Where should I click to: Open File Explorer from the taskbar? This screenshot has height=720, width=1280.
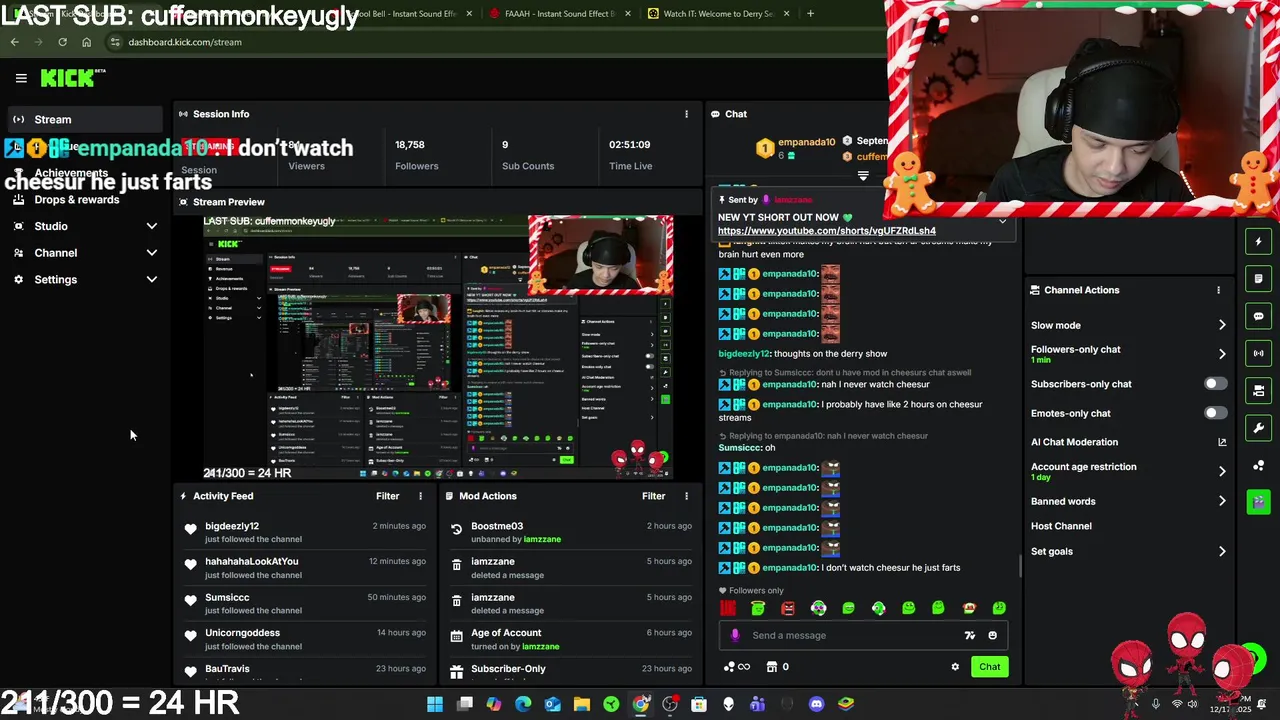pos(582,704)
